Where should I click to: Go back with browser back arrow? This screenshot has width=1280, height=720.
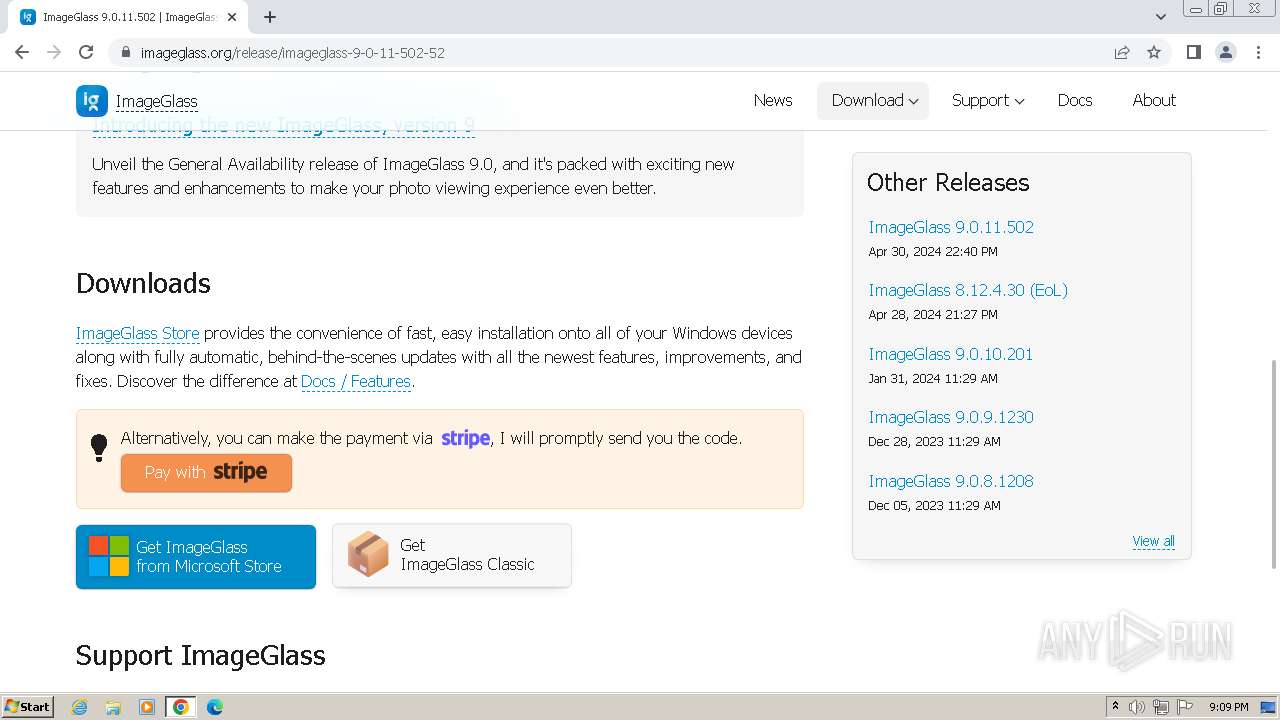click(x=22, y=52)
